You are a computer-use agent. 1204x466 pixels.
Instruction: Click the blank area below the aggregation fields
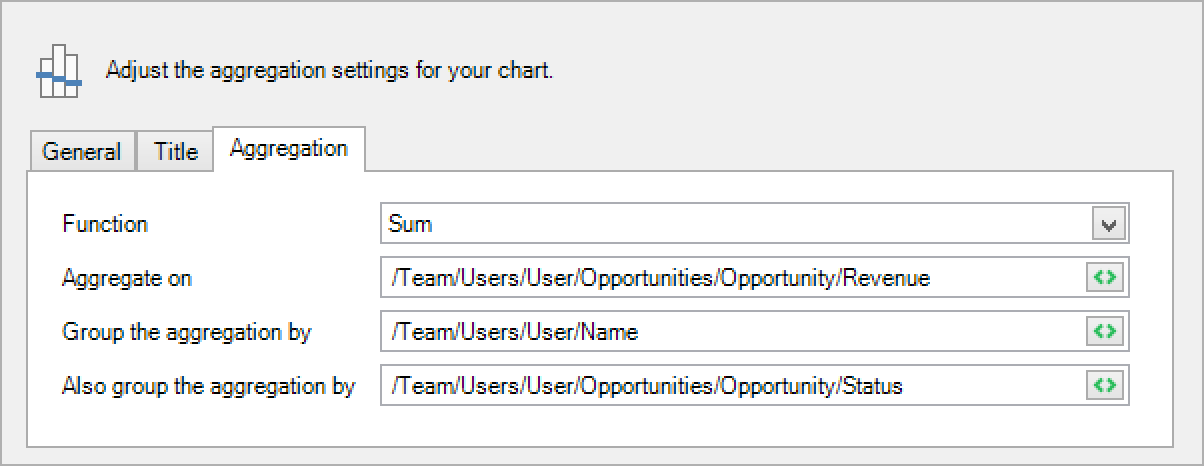point(600,425)
